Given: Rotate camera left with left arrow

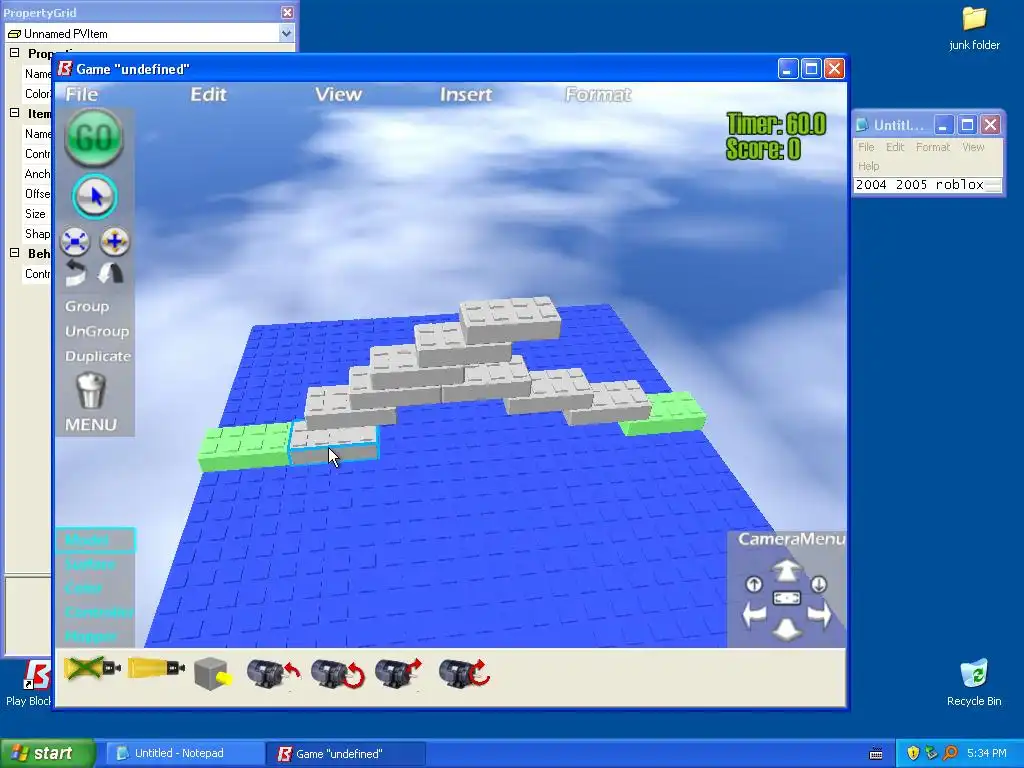Looking at the screenshot, I should [x=754, y=615].
